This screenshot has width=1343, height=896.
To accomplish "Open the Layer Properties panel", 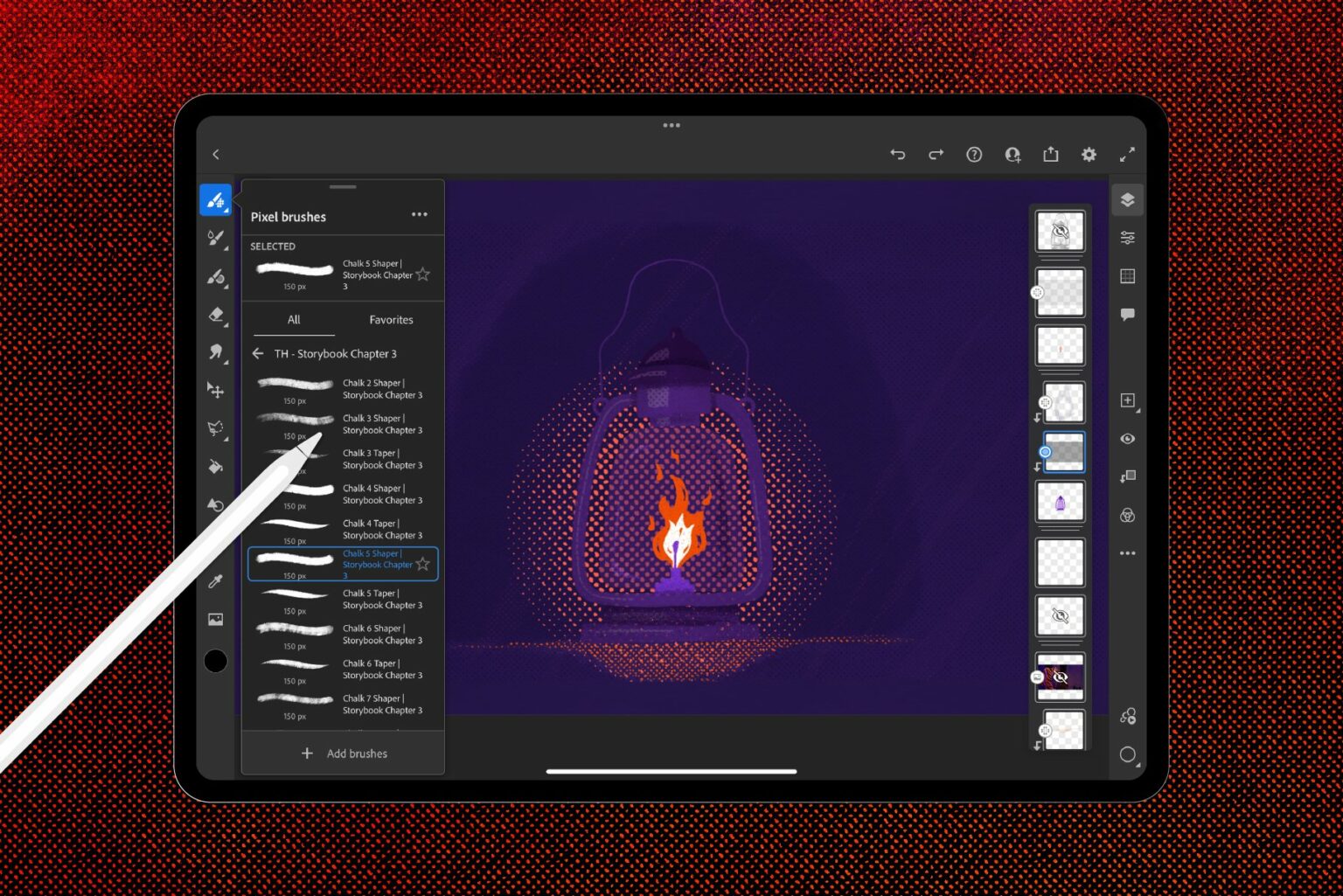I will click(x=1128, y=238).
